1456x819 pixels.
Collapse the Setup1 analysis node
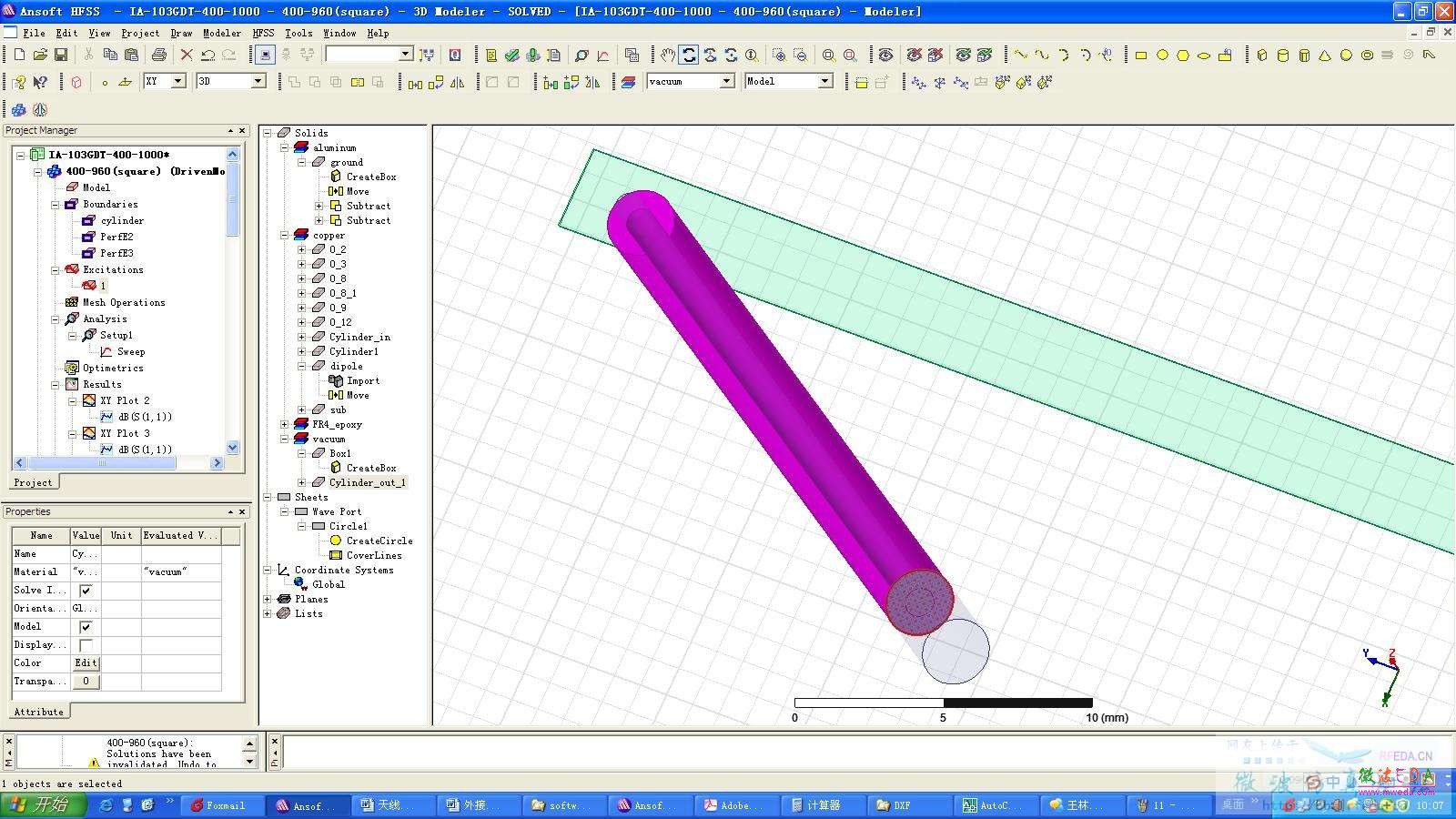(x=73, y=335)
